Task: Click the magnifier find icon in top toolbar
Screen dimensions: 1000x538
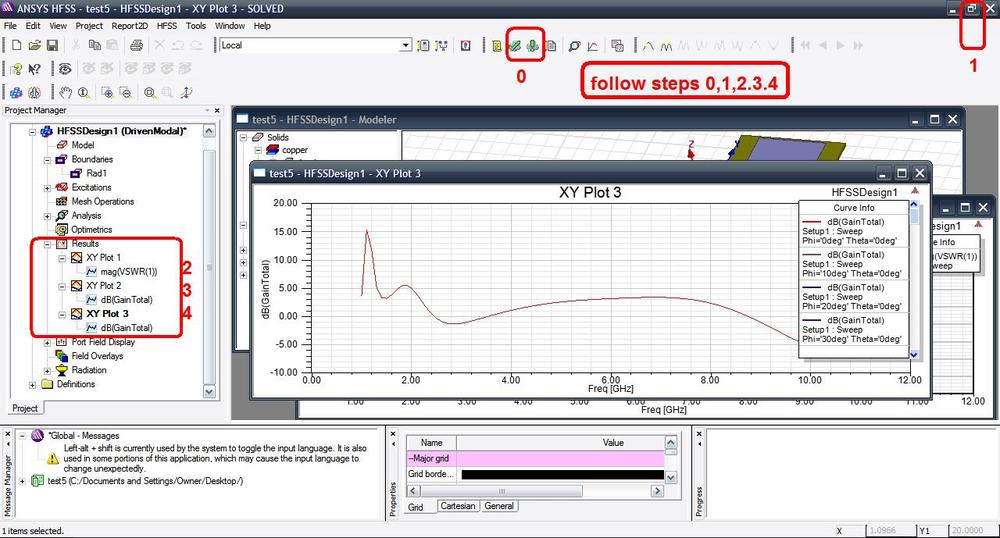Action: point(575,46)
